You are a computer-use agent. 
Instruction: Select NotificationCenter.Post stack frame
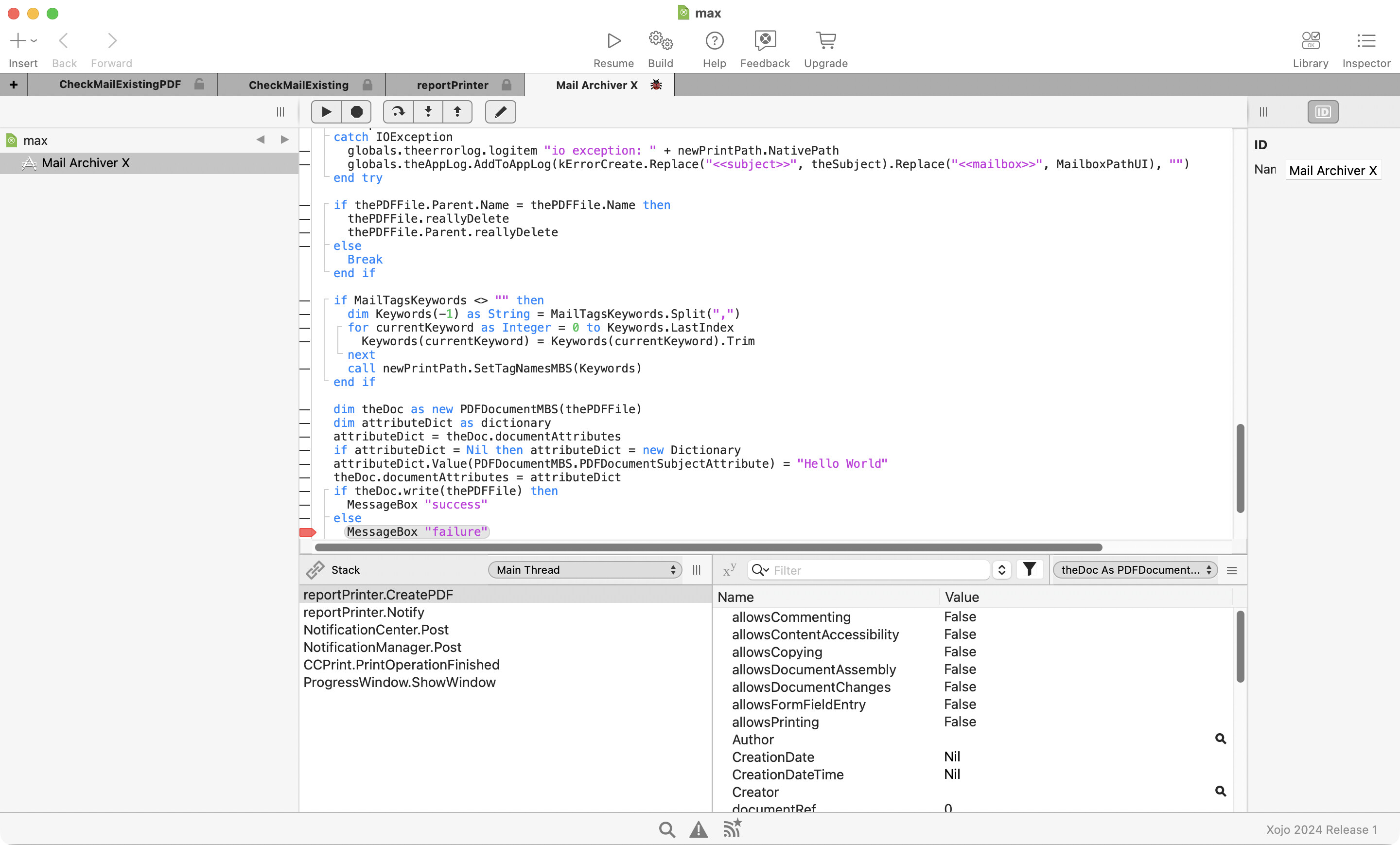[505, 630]
